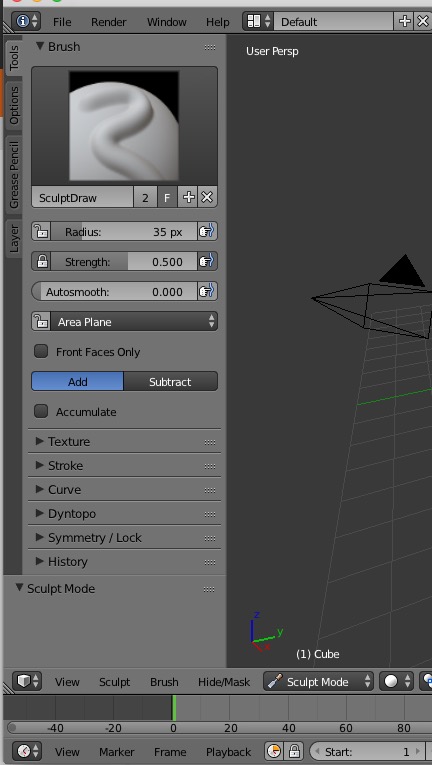Enable pressure sensitivity for Strength
This screenshot has width=432, height=765.
point(207,262)
